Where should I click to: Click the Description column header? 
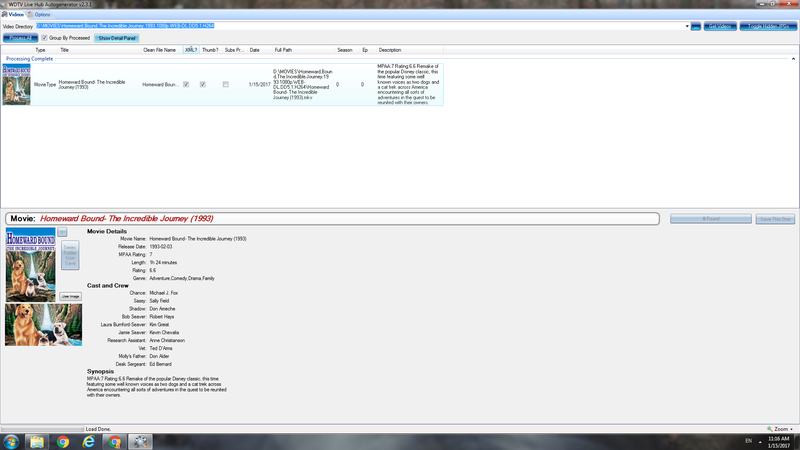pos(390,50)
